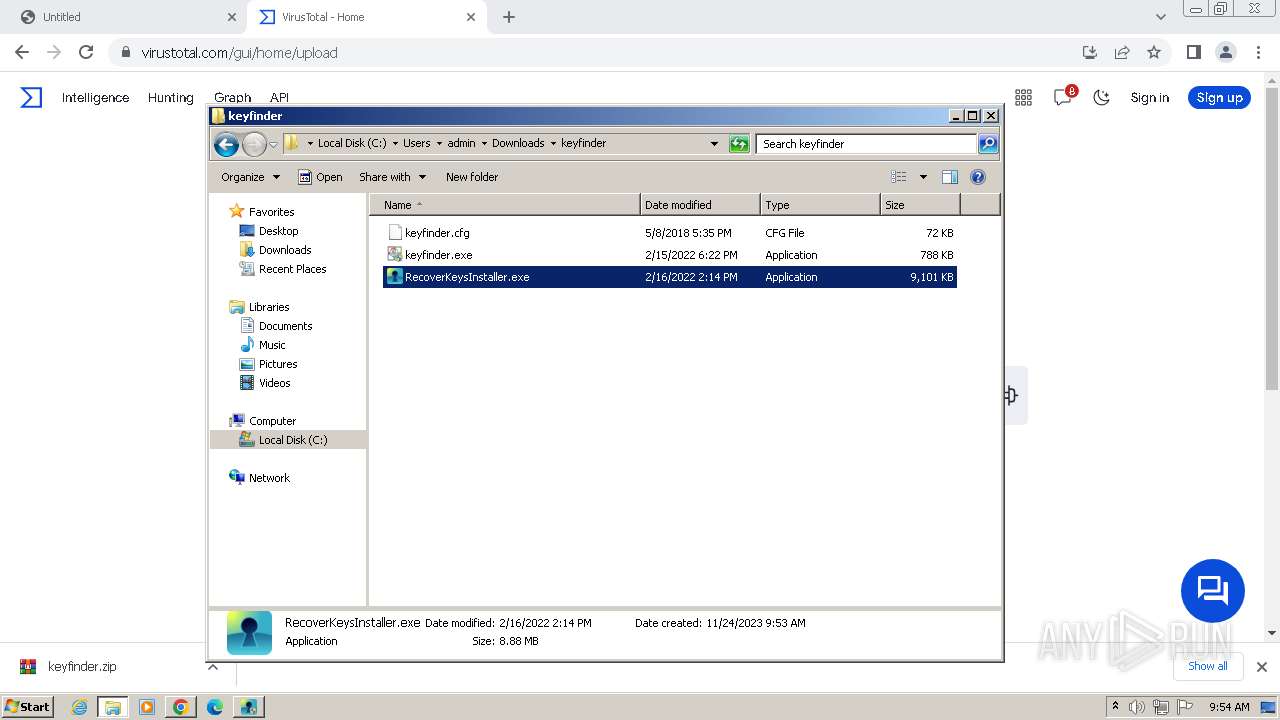Share this page from the address bar
The height and width of the screenshot is (720, 1280).
(1122, 52)
